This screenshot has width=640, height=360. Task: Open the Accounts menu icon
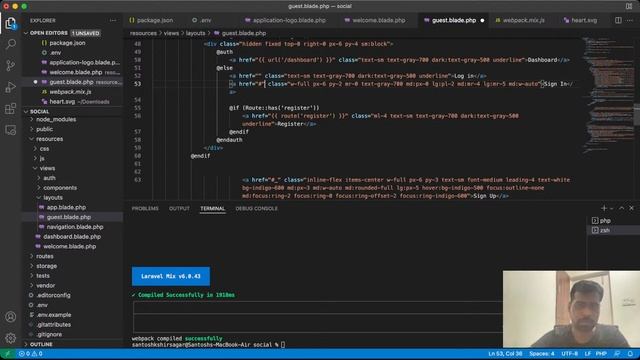pos(11,317)
